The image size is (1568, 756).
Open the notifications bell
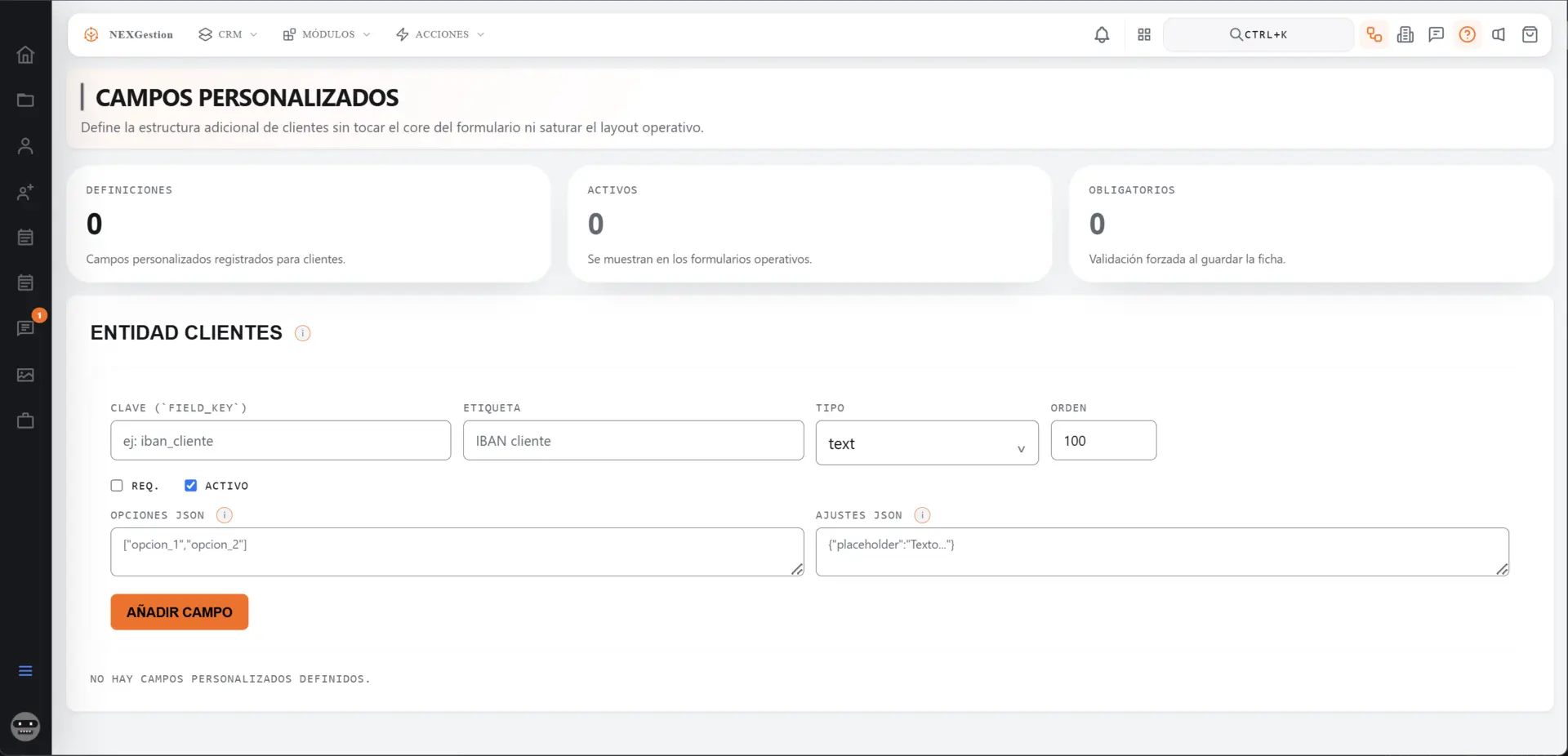pos(1102,34)
